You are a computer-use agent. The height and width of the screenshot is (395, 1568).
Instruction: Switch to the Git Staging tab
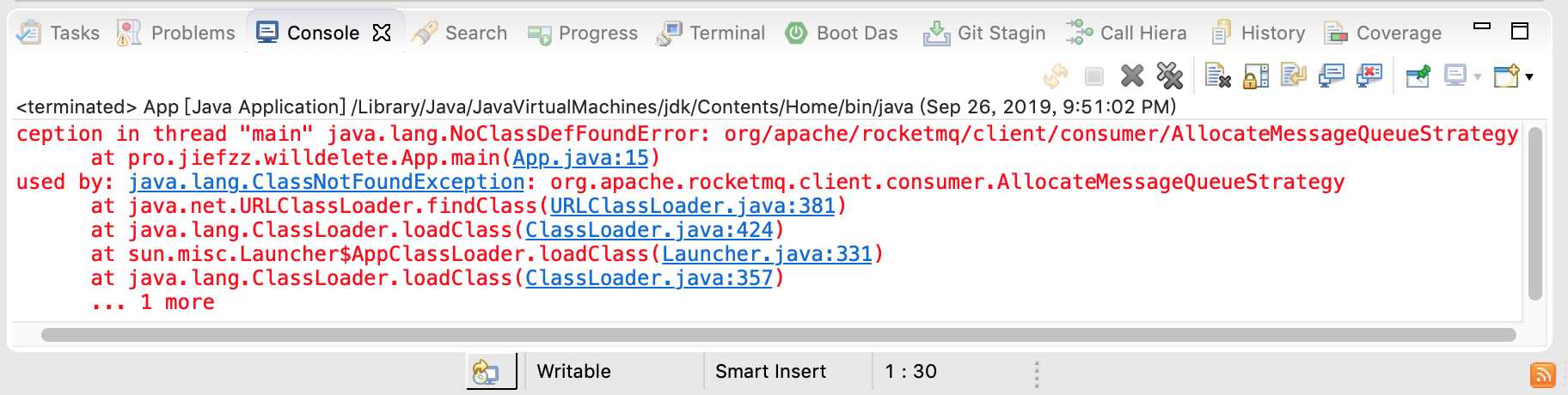(x=984, y=33)
